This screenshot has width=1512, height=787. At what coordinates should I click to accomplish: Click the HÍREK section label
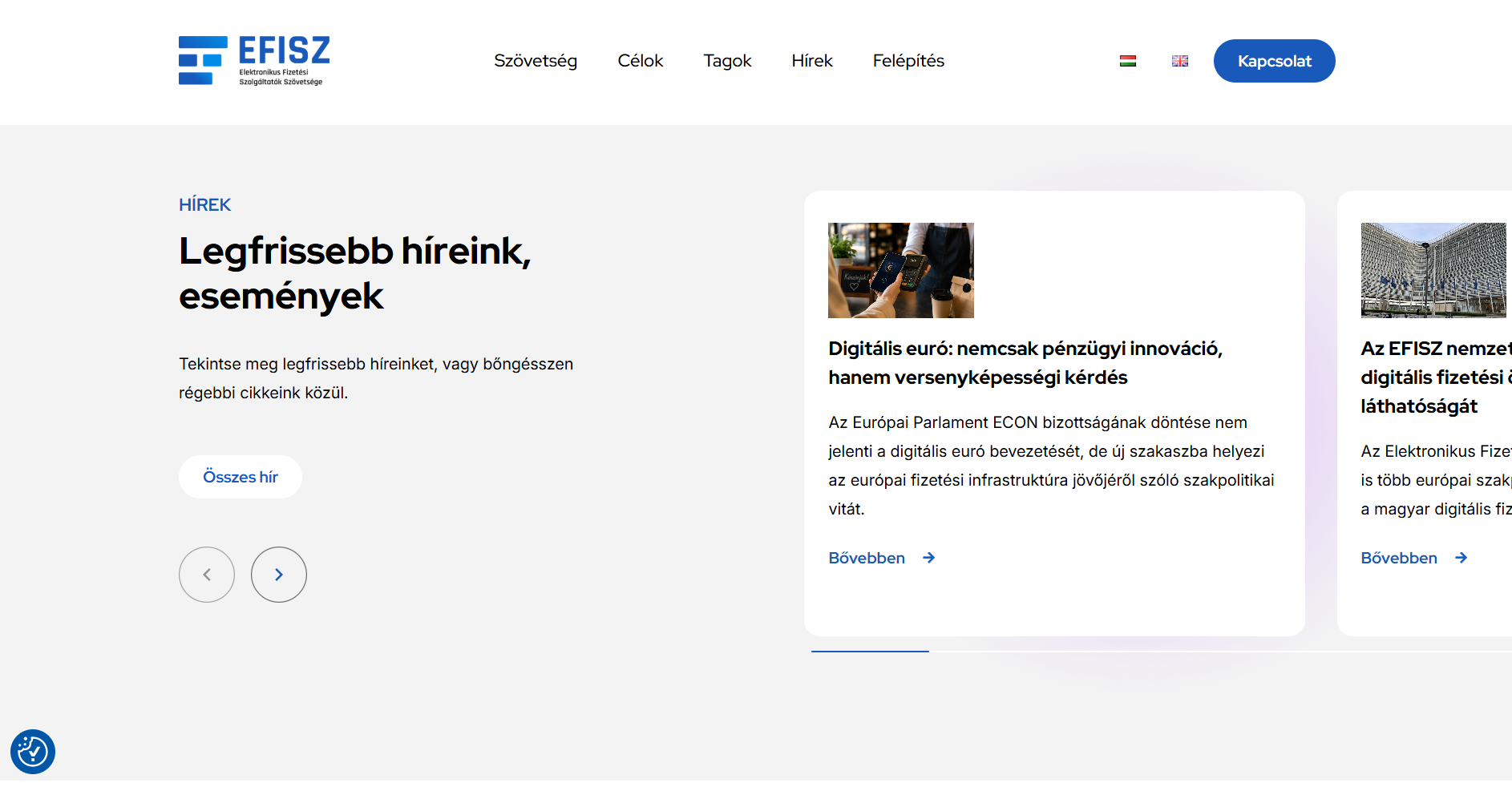tap(204, 204)
